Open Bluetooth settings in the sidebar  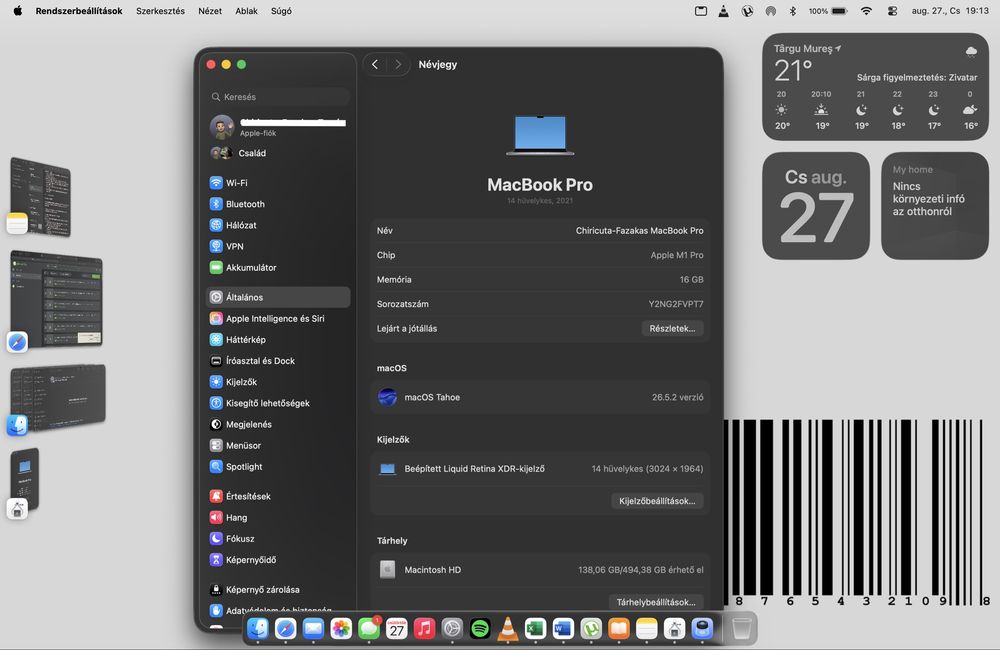pyautogui.click(x=278, y=204)
